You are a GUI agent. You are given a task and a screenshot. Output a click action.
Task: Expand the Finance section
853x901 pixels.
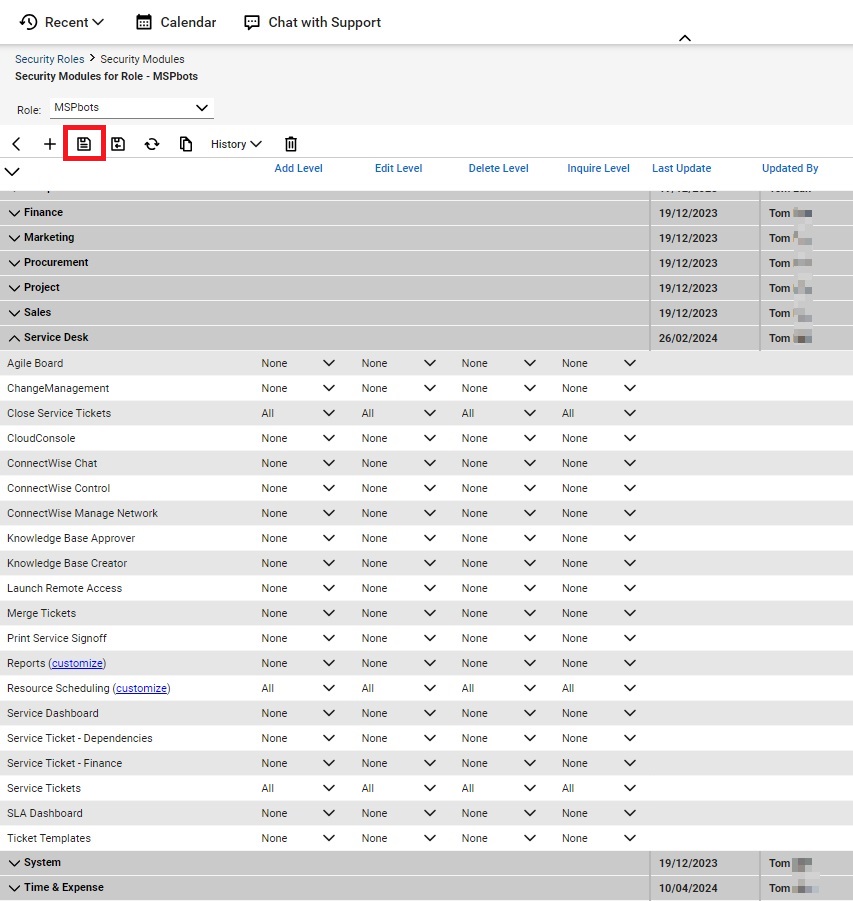click(x=14, y=213)
